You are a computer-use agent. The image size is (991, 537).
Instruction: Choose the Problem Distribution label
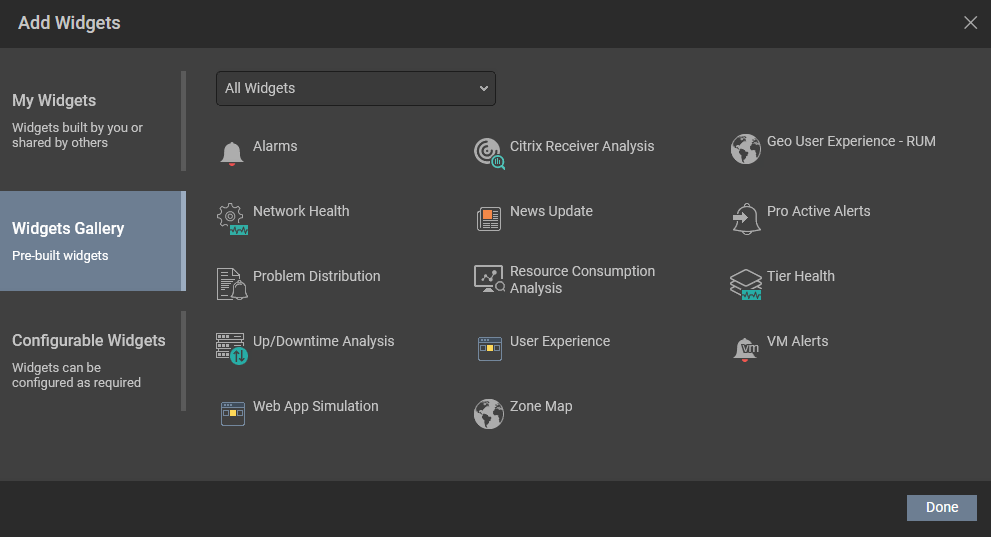tap(317, 276)
